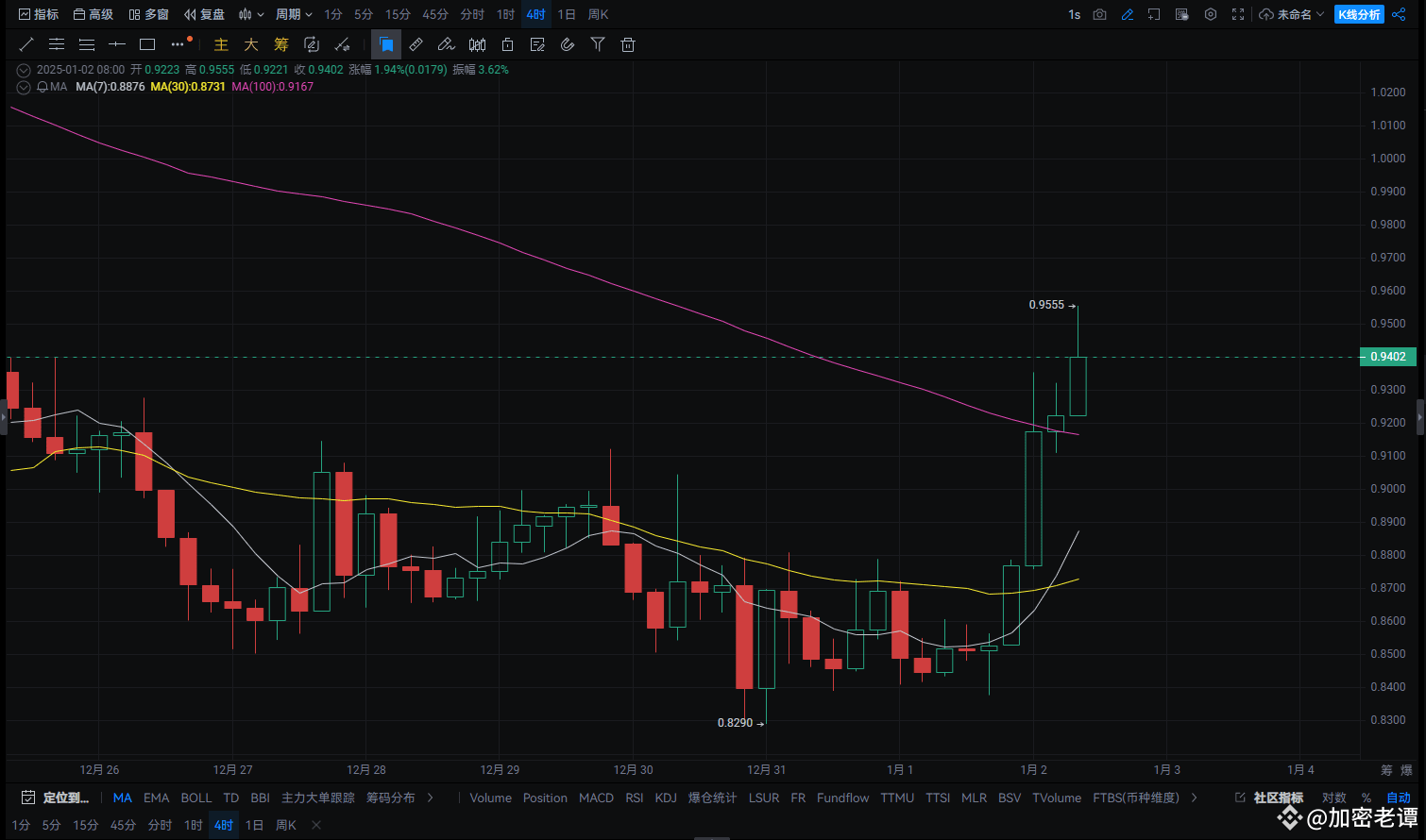
Task: Open the note edit tool
Action: (x=537, y=44)
